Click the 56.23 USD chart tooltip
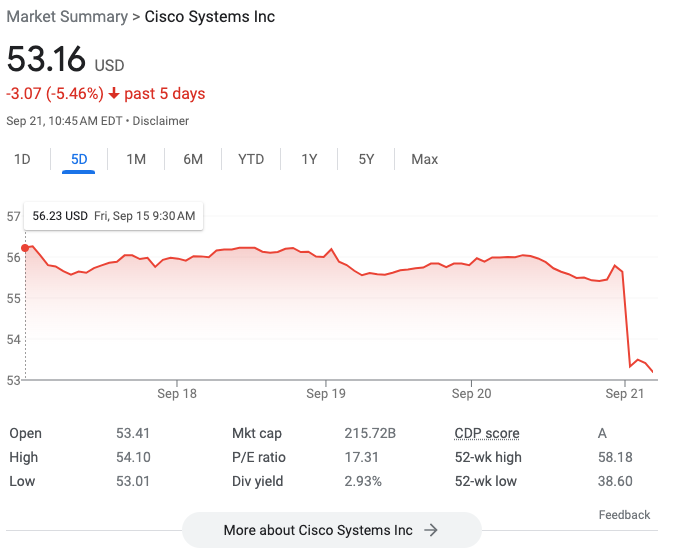696x549 pixels. 114,216
